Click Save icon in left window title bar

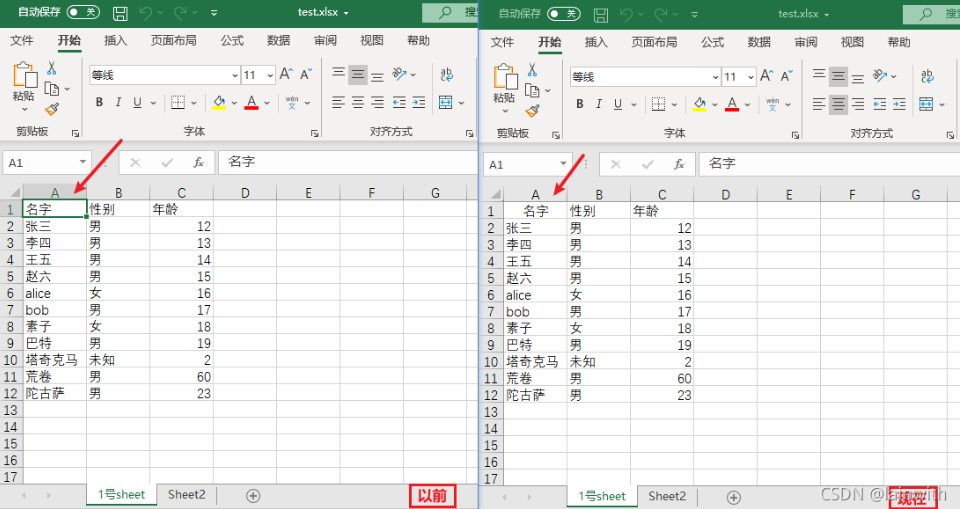point(120,13)
